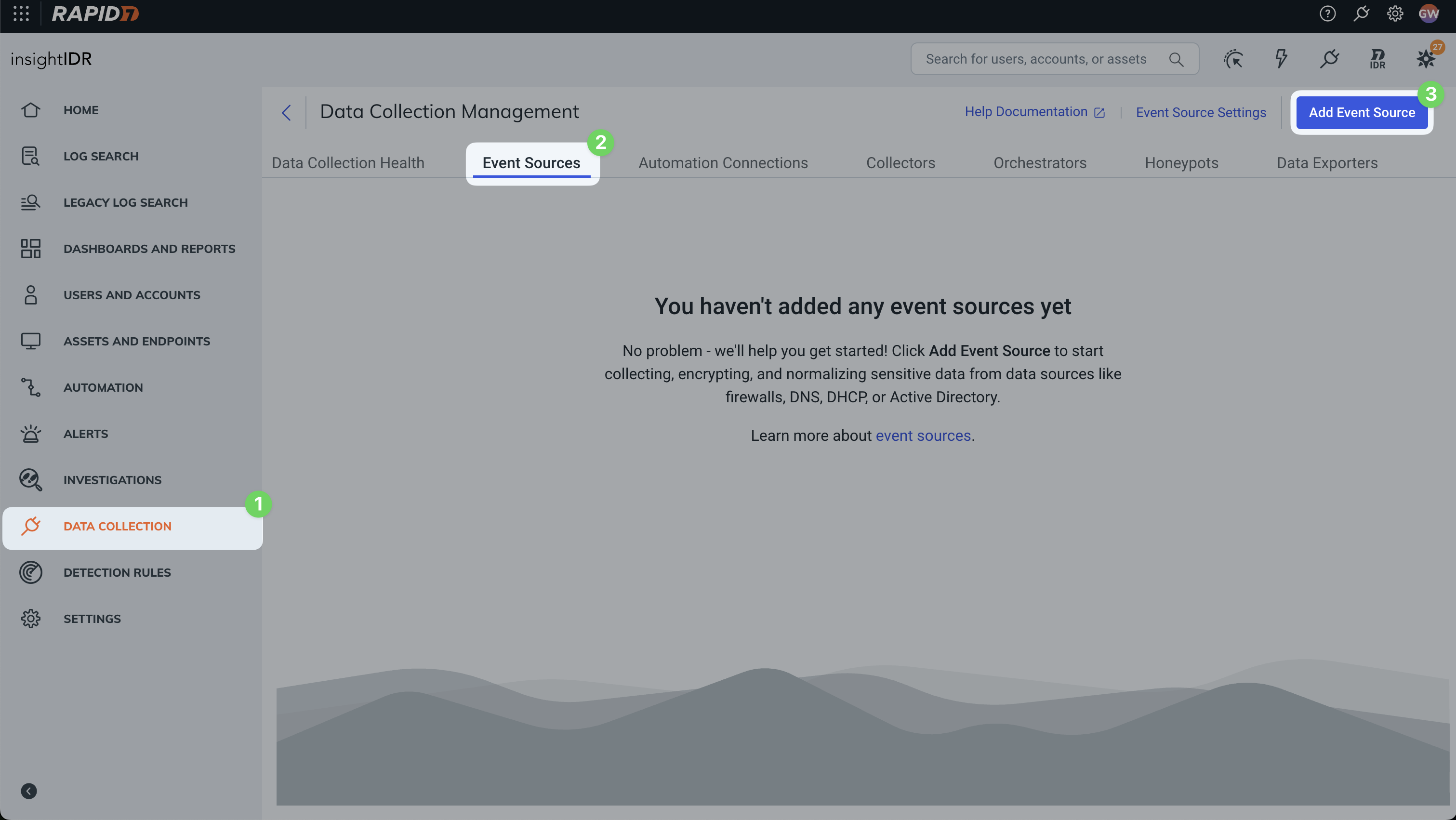Viewport: 1456px width, 820px height.
Task: Open USERS AND ACCOUNTS menu item
Action: 132,295
